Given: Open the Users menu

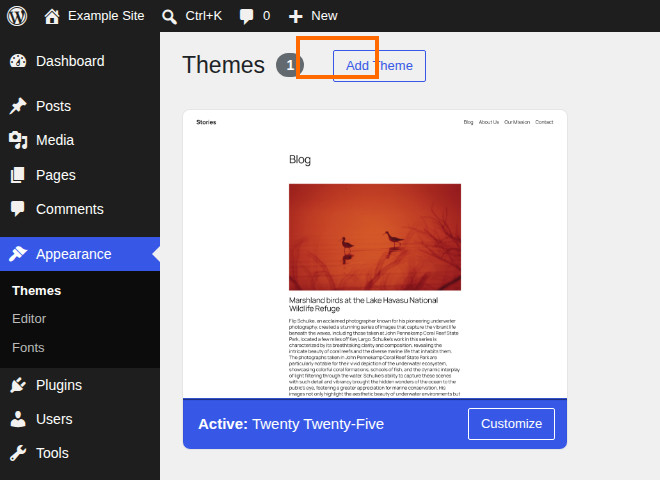Looking at the screenshot, I should point(54,419).
